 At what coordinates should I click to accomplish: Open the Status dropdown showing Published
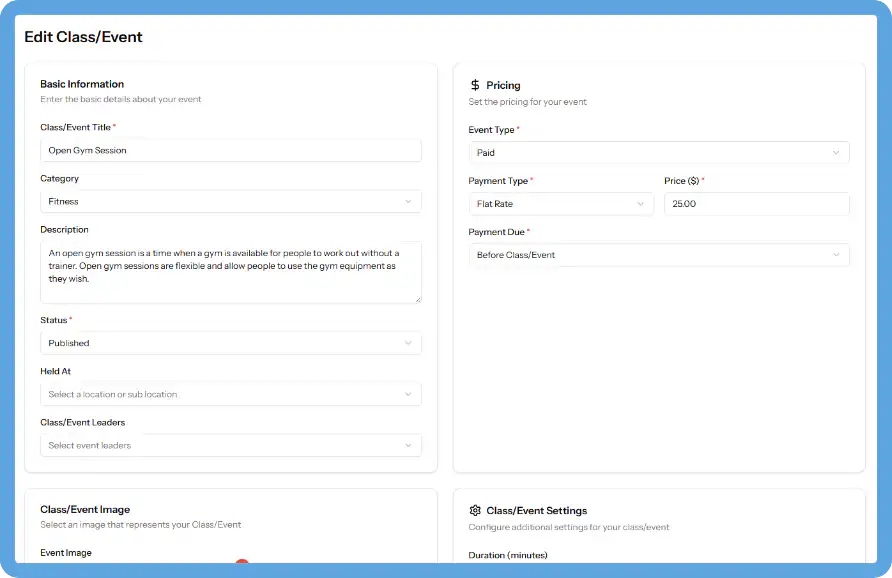coord(230,342)
